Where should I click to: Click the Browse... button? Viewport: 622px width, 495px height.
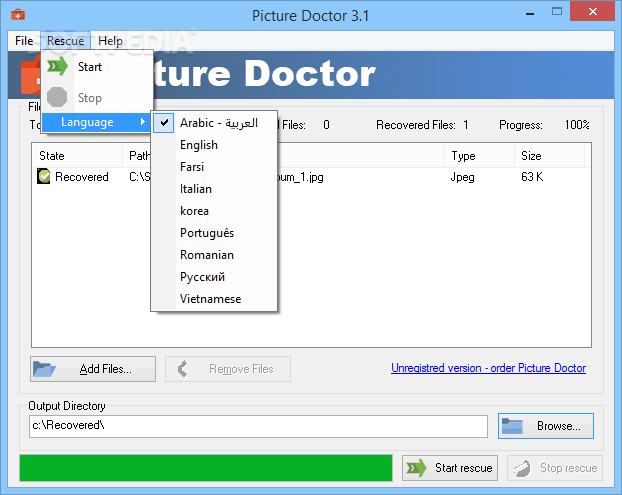pos(546,426)
